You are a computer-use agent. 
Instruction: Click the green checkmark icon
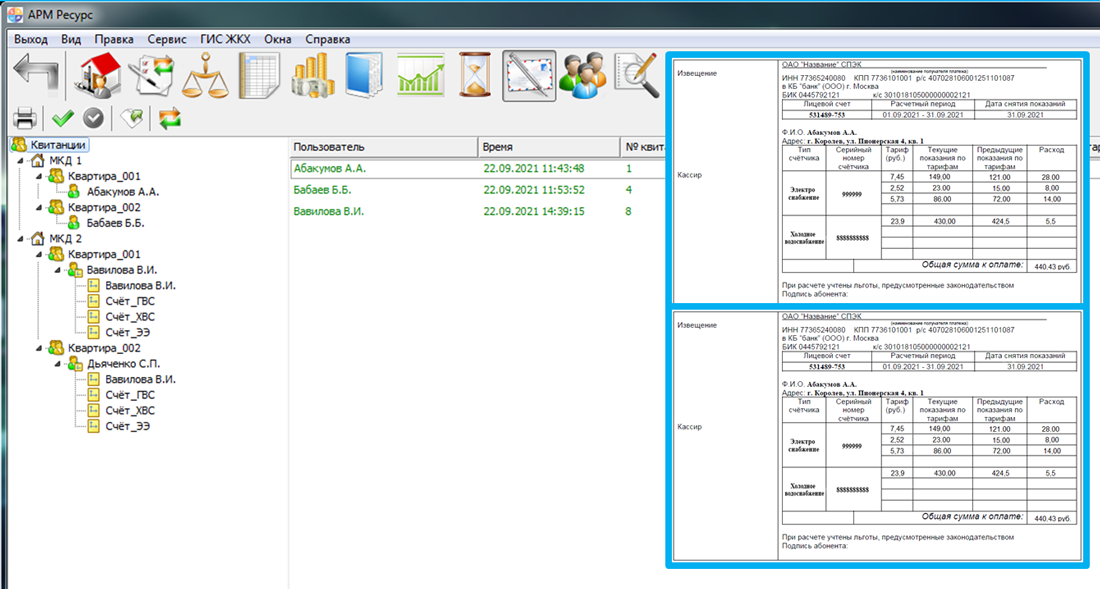(x=63, y=118)
